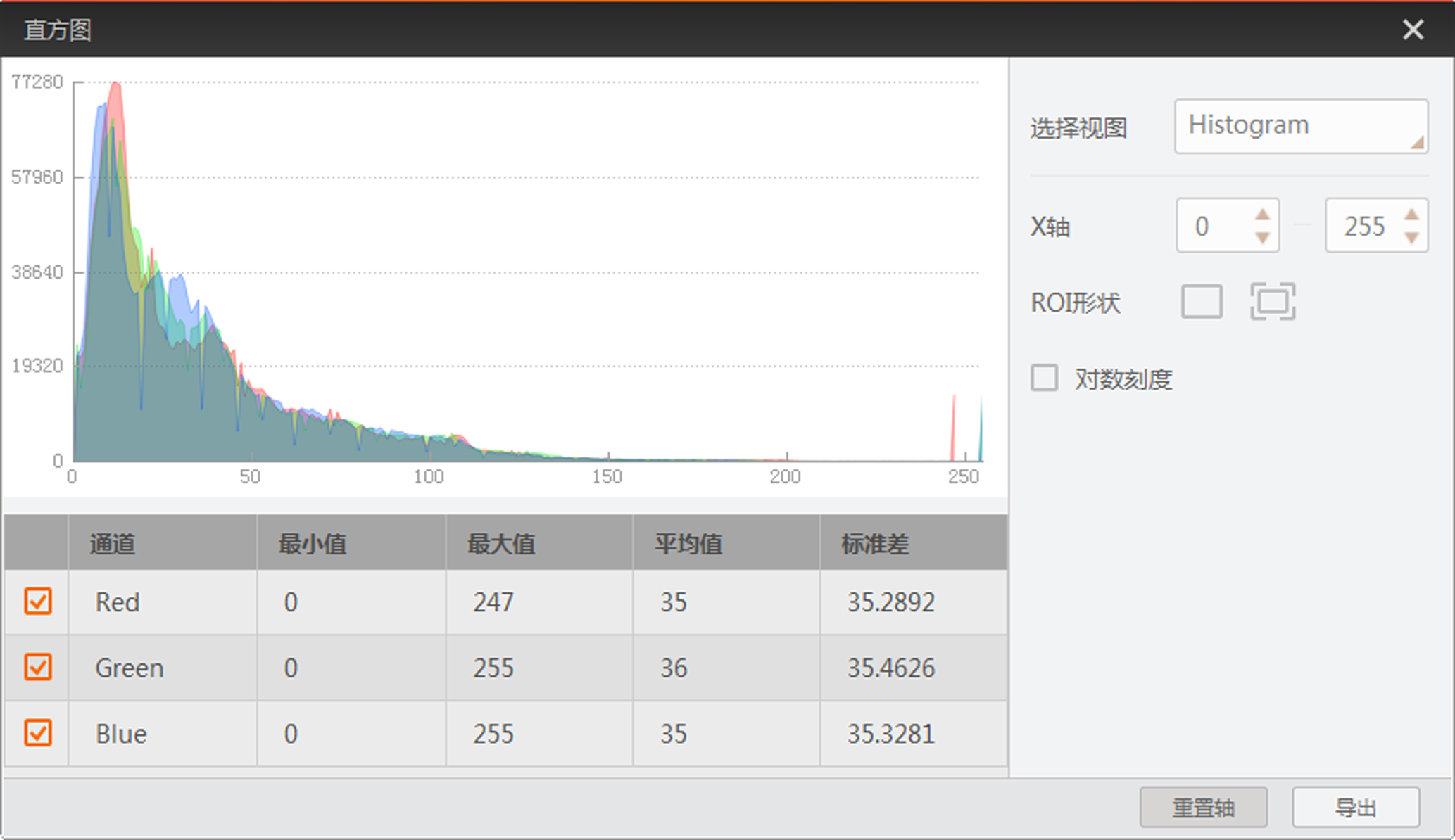Click the 平均值 column header

[x=688, y=543]
